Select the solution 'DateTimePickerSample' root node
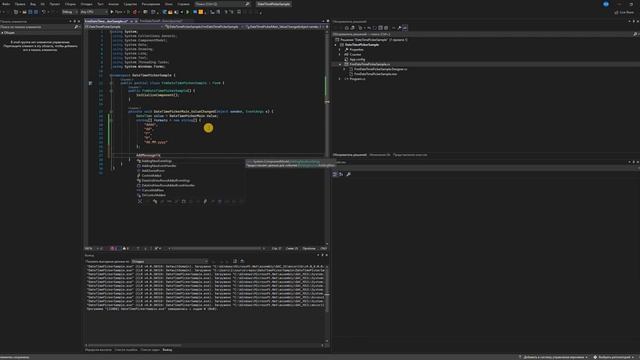 pyautogui.click(x=373, y=40)
